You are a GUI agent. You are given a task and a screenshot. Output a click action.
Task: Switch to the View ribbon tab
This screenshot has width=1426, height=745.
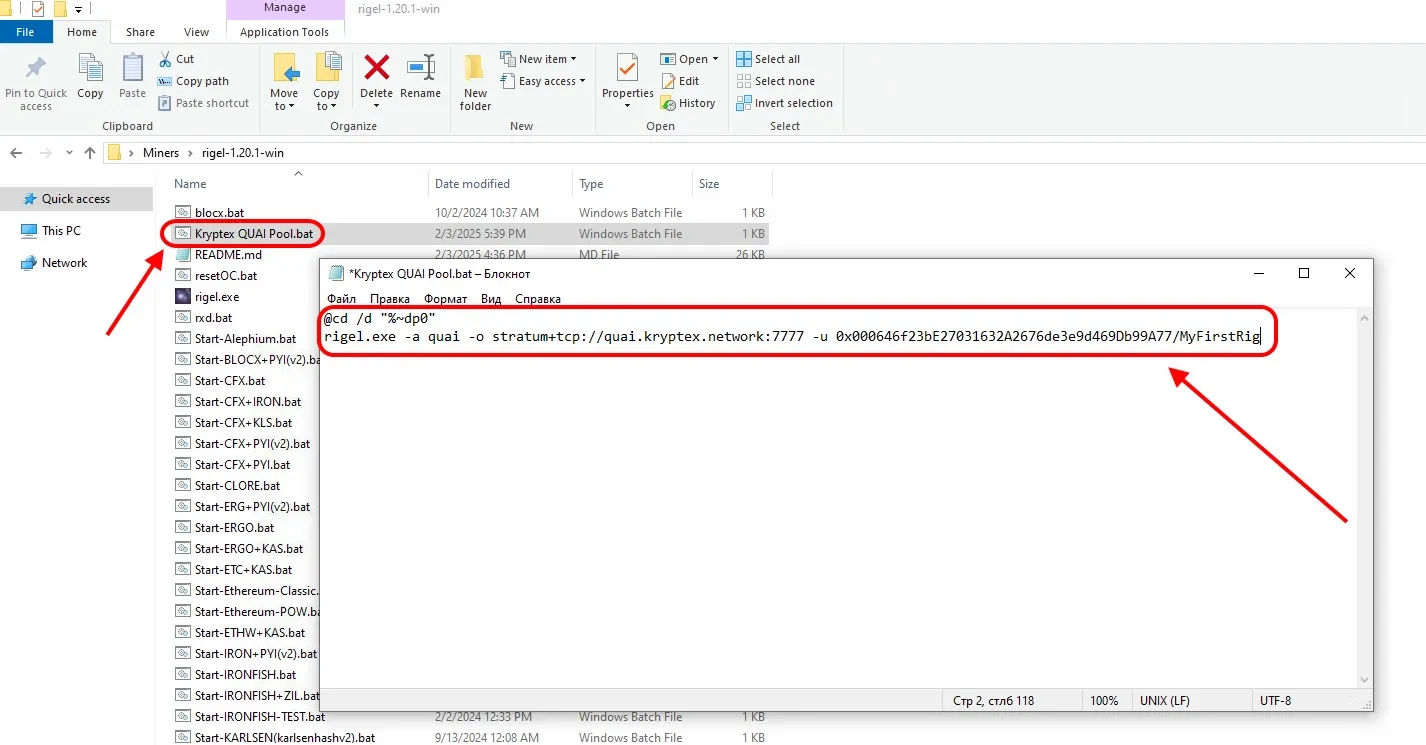pos(197,32)
